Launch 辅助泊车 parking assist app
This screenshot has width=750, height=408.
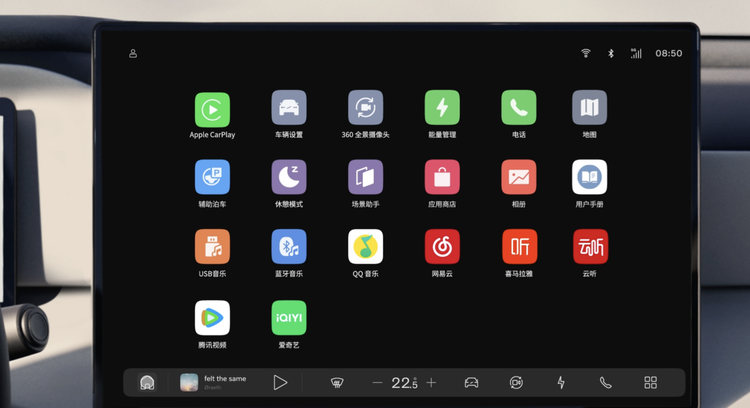tap(212, 177)
